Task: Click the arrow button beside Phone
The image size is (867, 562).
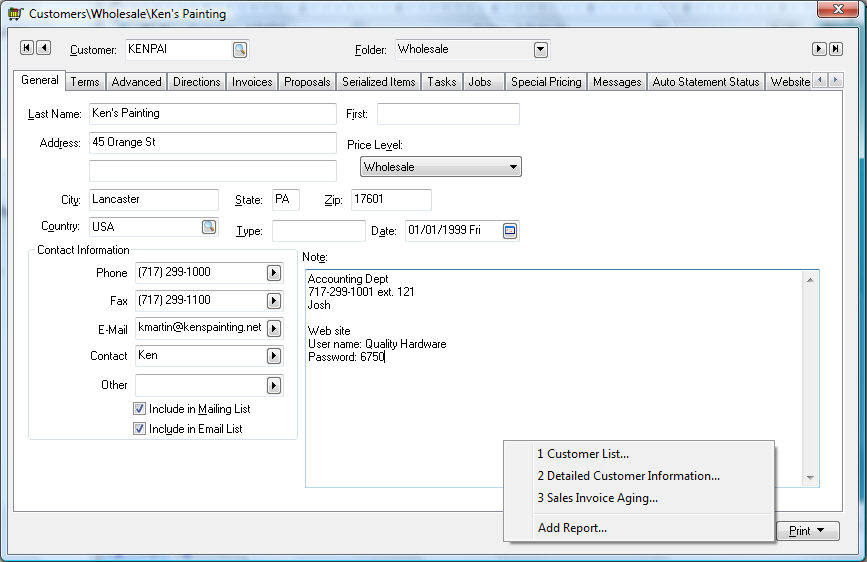Action: click(x=274, y=273)
